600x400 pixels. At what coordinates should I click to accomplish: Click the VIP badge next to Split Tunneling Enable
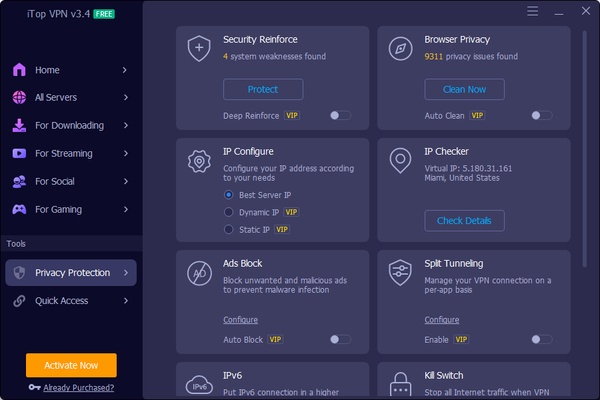[x=461, y=340]
